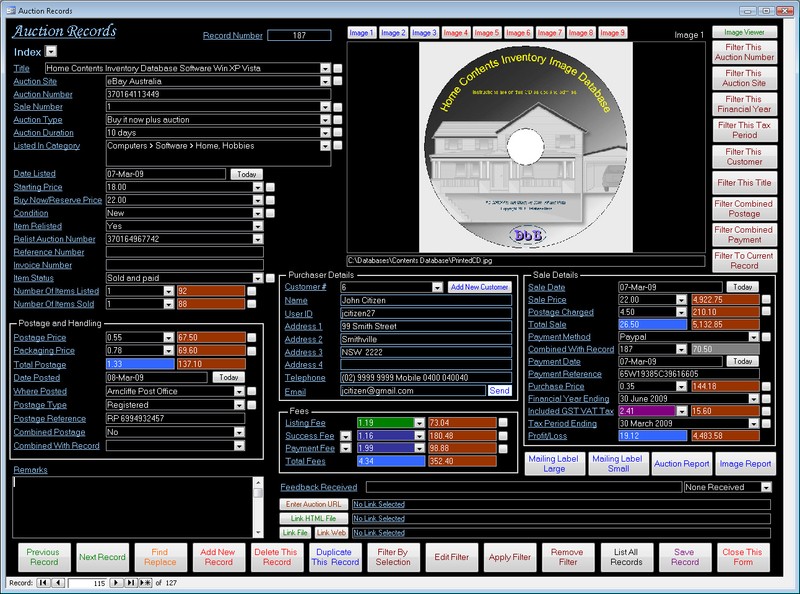The image size is (800, 594).
Task: Go to first record navigation arrow
Action: click(x=43, y=583)
